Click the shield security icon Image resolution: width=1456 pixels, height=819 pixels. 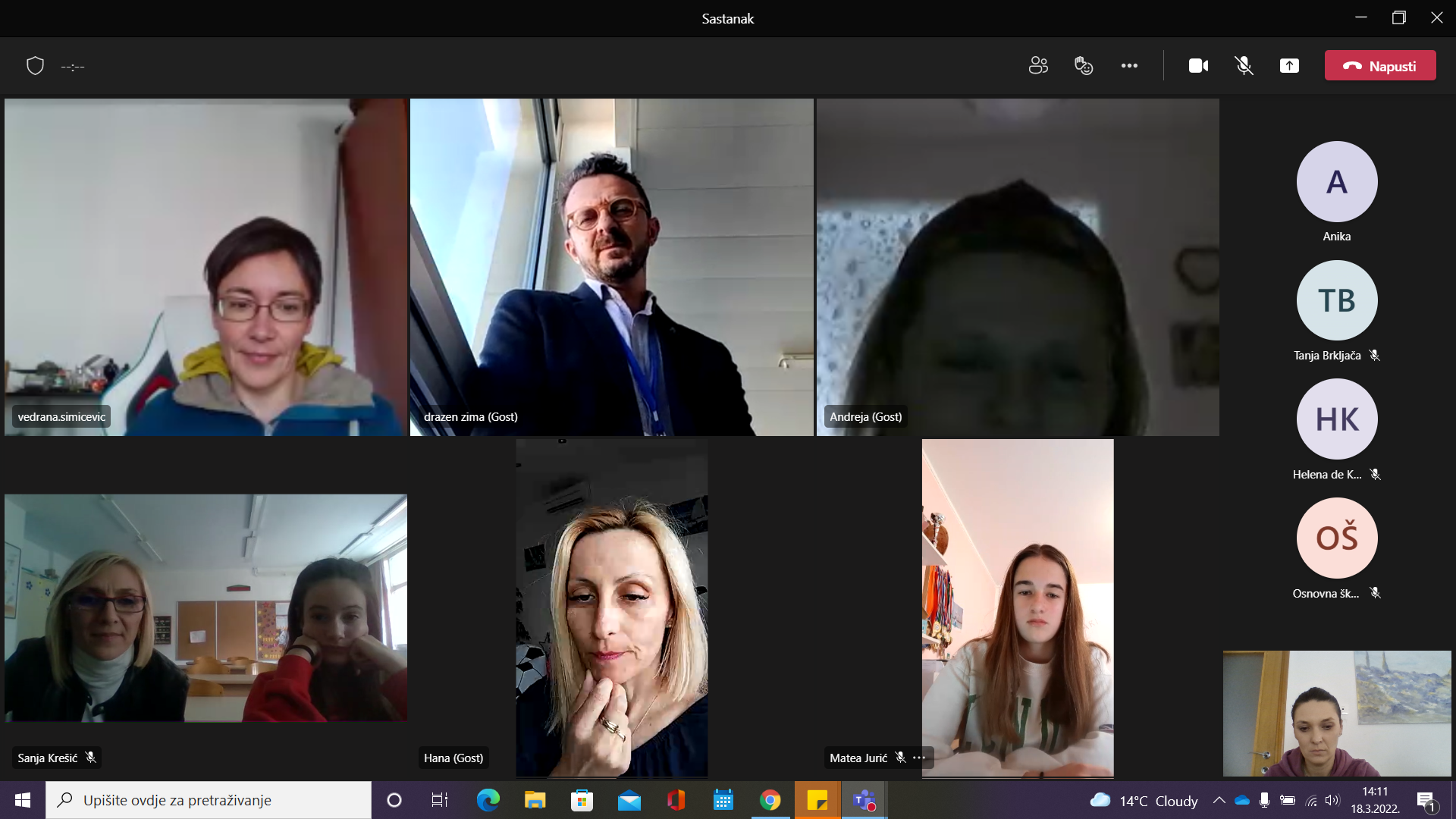click(35, 66)
